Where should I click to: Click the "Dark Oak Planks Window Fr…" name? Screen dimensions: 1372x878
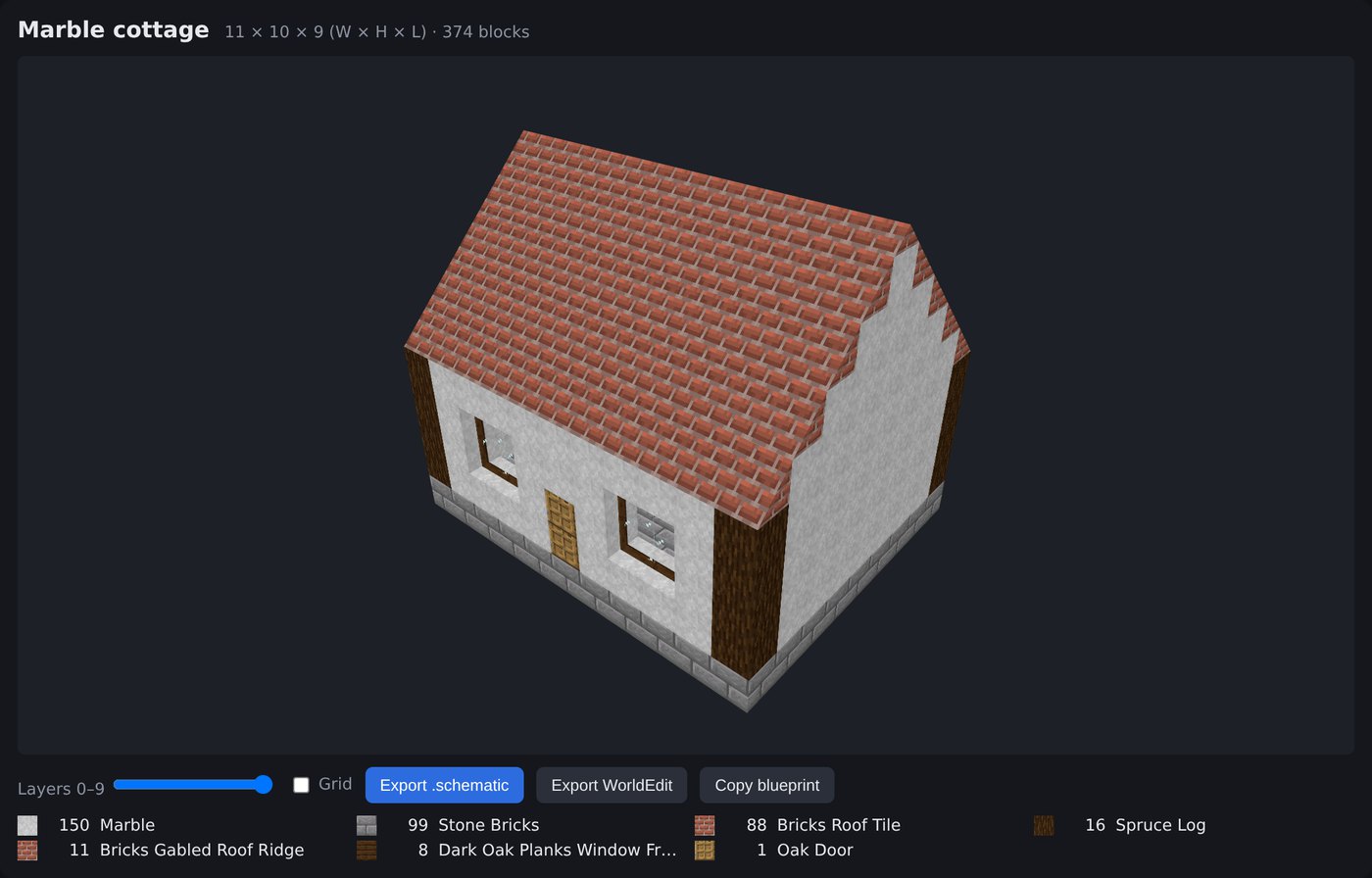point(558,850)
